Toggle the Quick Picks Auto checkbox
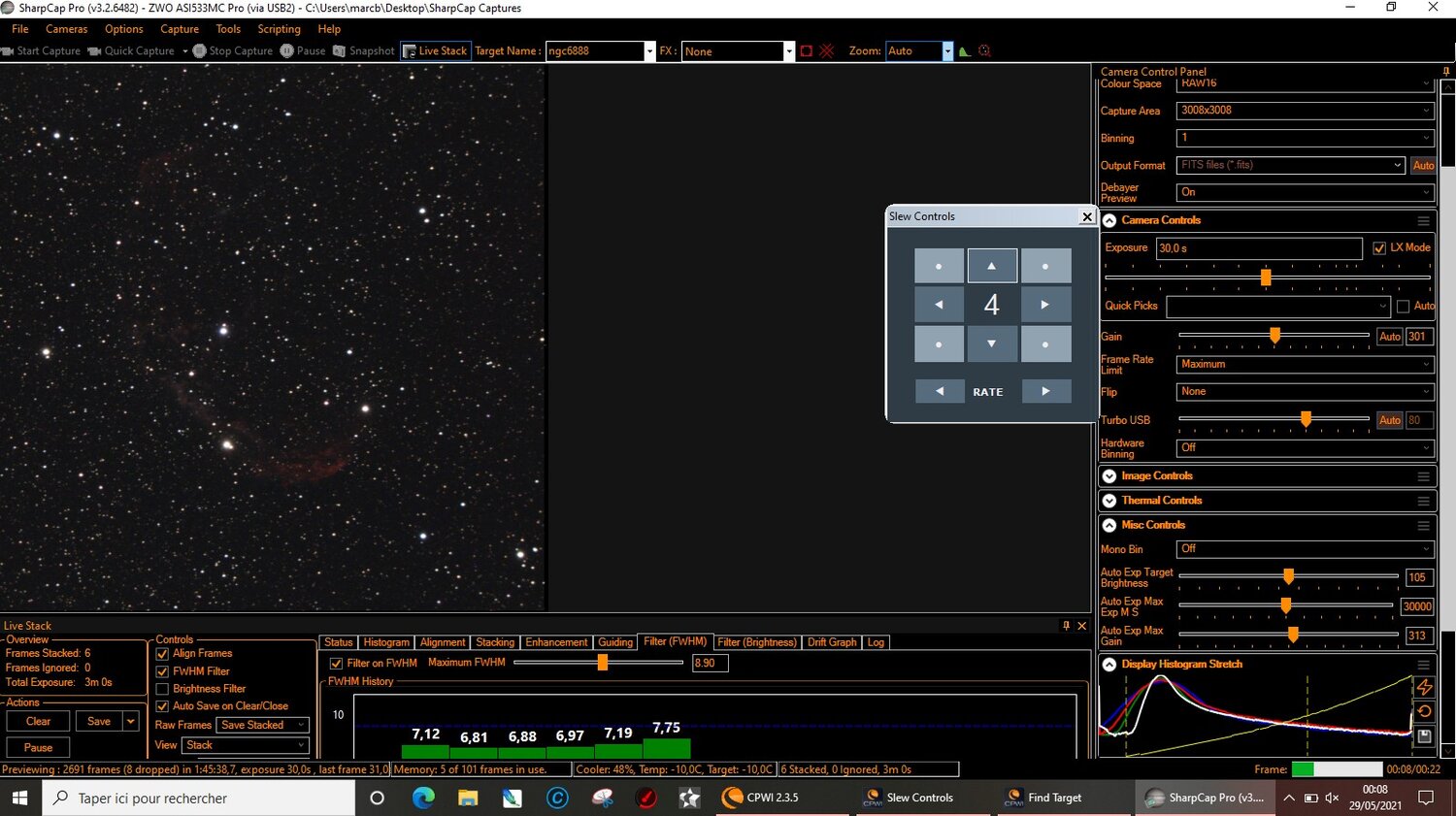The image size is (1456, 816). coord(1403,307)
